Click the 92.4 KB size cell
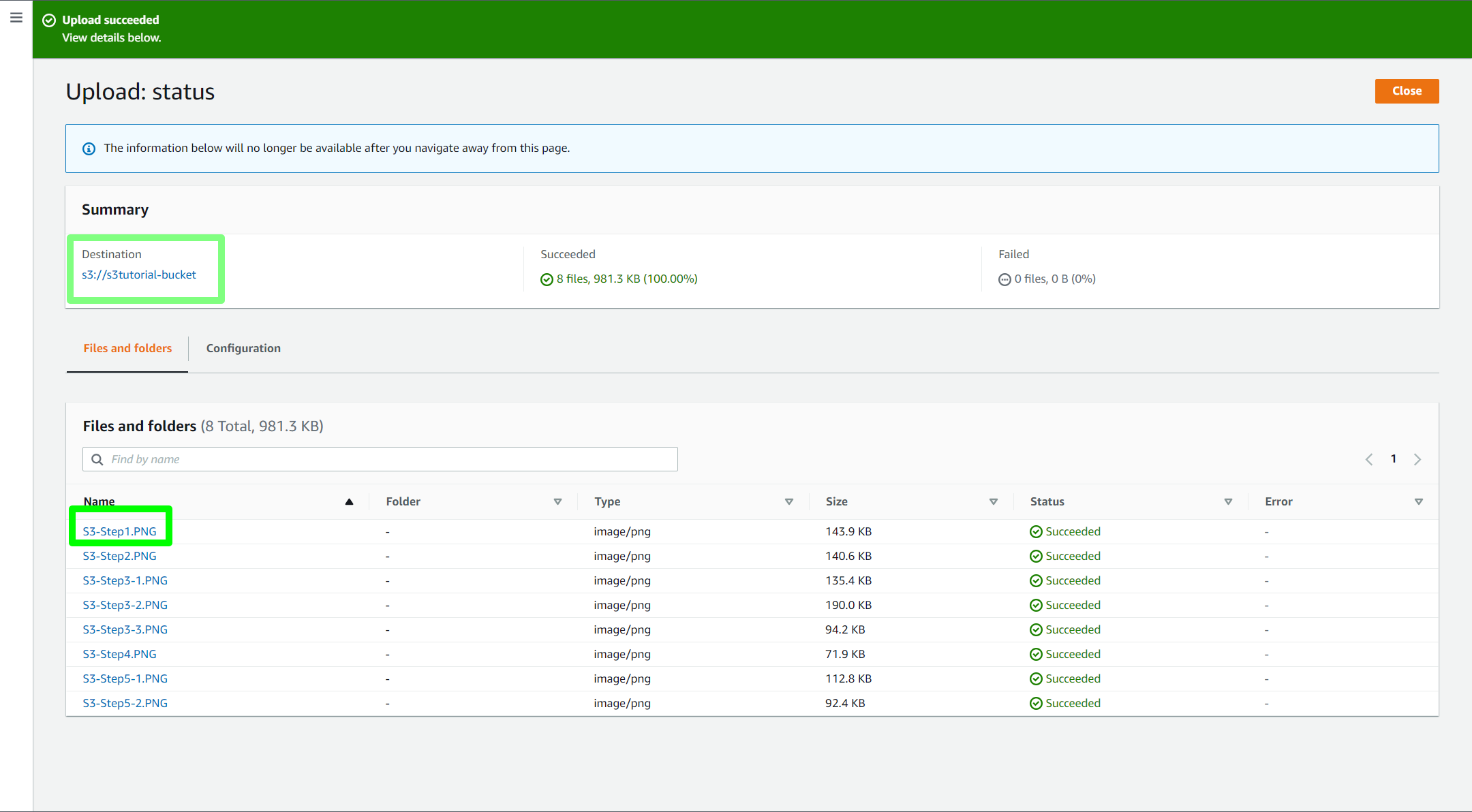 [845, 703]
